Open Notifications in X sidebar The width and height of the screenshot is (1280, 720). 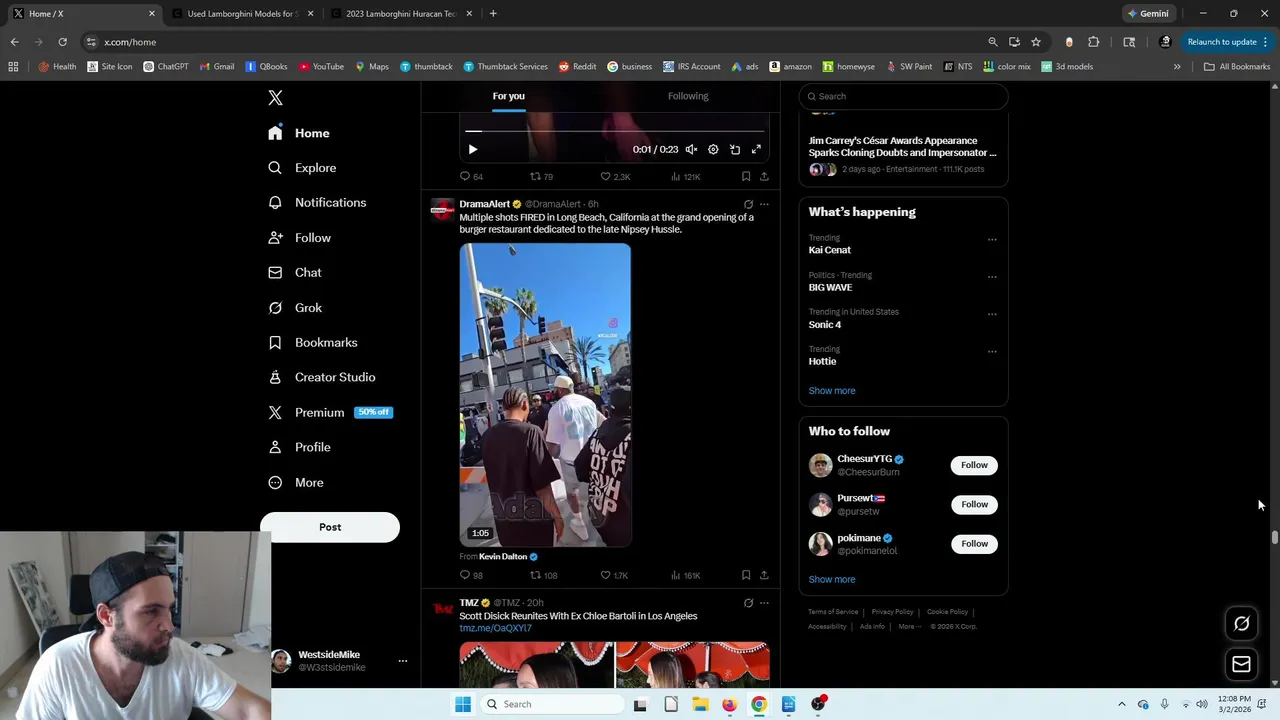click(x=317, y=202)
